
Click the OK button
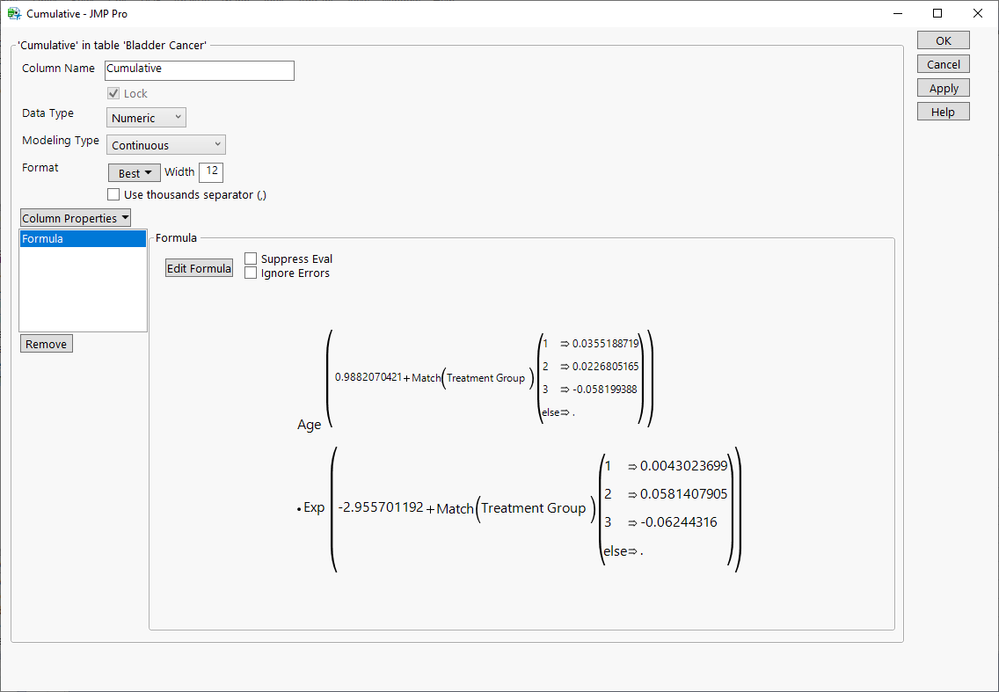943,41
